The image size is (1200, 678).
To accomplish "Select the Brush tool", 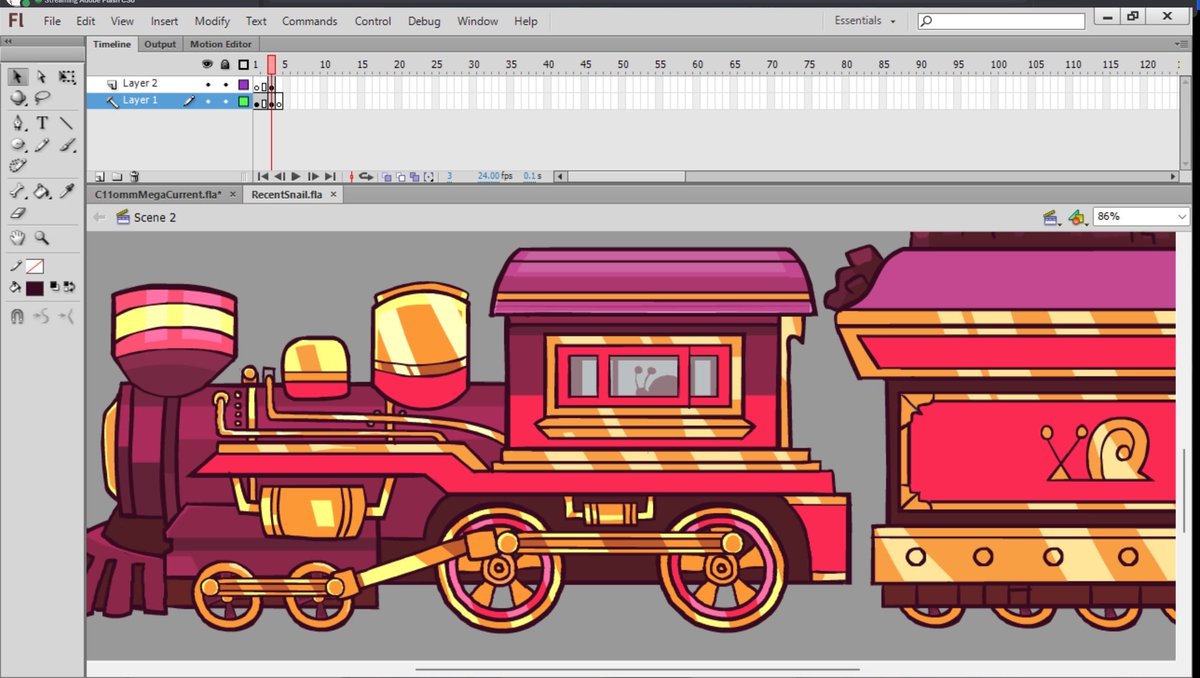I will point(67,145).
